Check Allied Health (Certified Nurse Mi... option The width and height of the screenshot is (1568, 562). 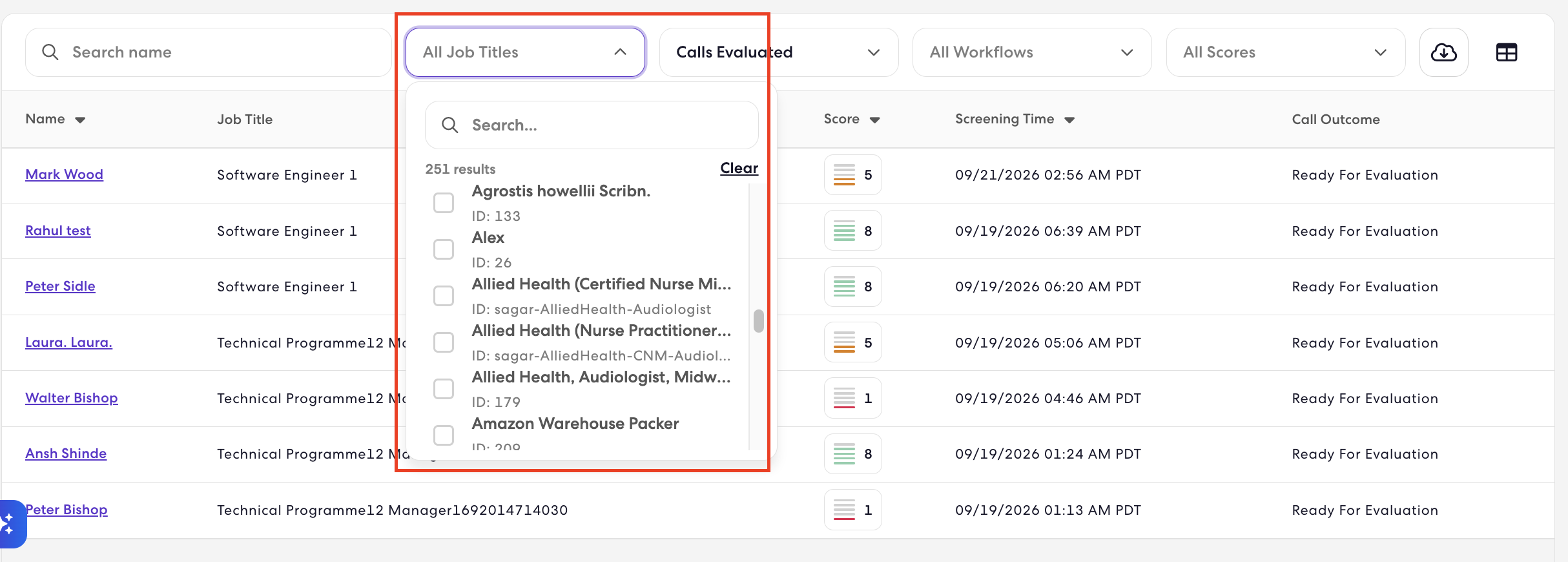pyautogui.click(x=444, y=296)
